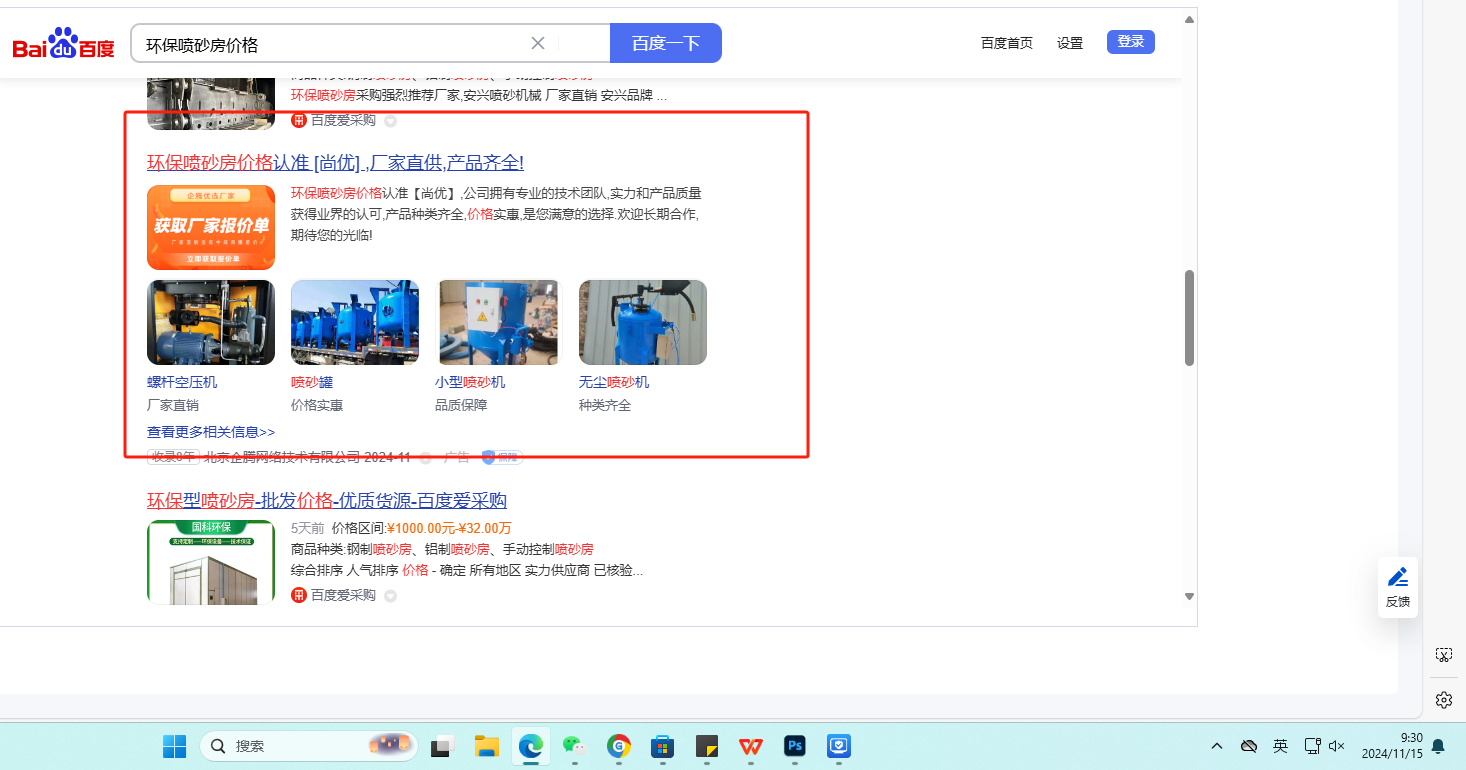1466x770 pixels.
Task: Open 设置 in the top navigation
Action: click(x=1070, y=43)
